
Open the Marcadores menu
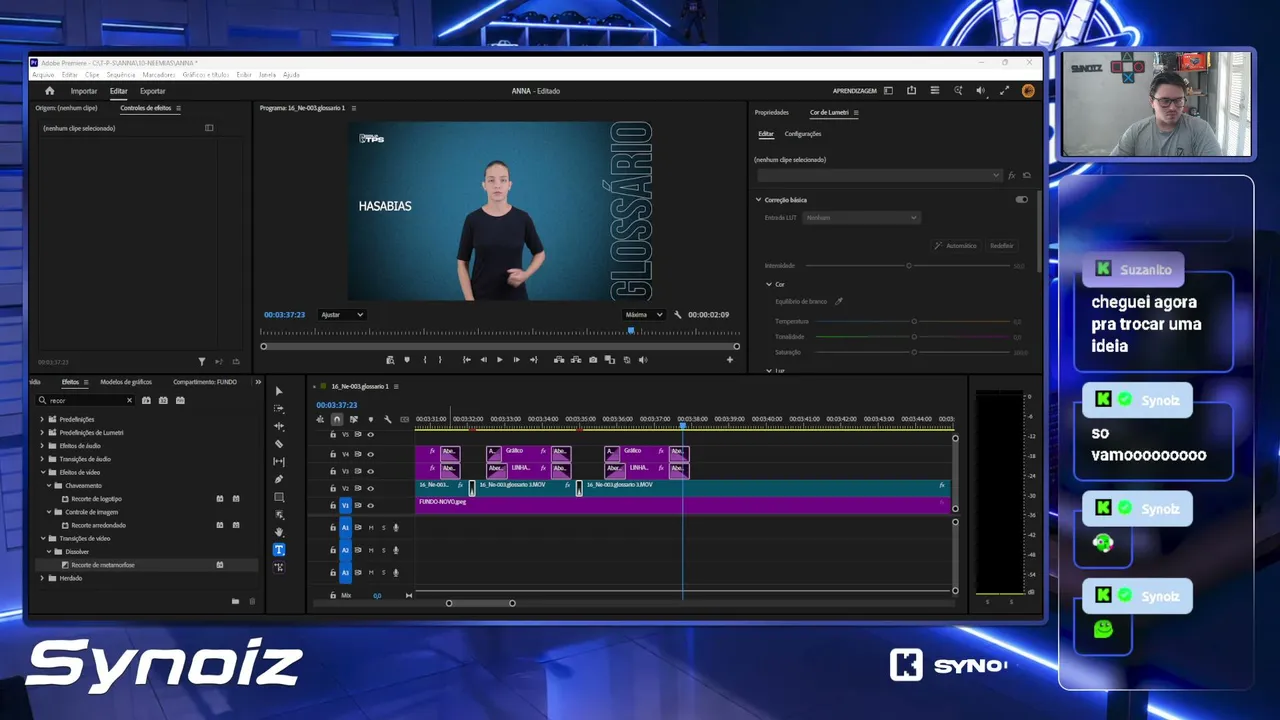[x=159, y=75]
